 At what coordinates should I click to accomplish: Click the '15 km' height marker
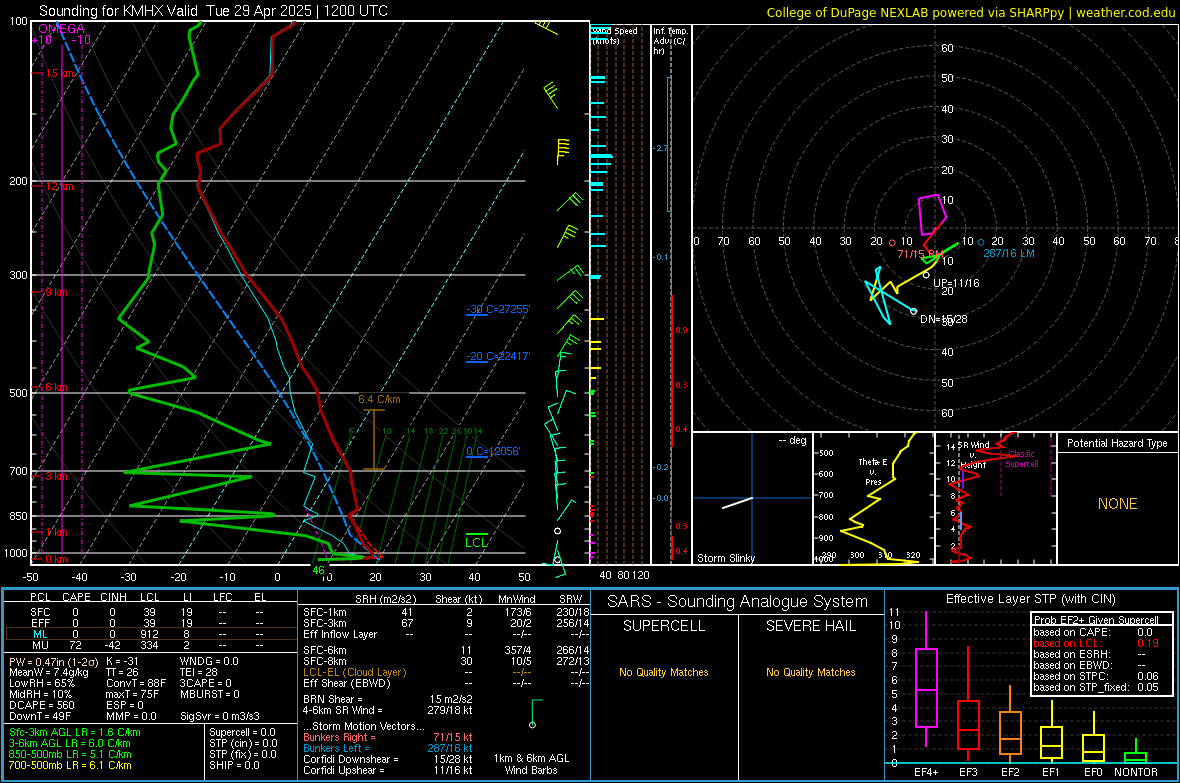point(61,73)
